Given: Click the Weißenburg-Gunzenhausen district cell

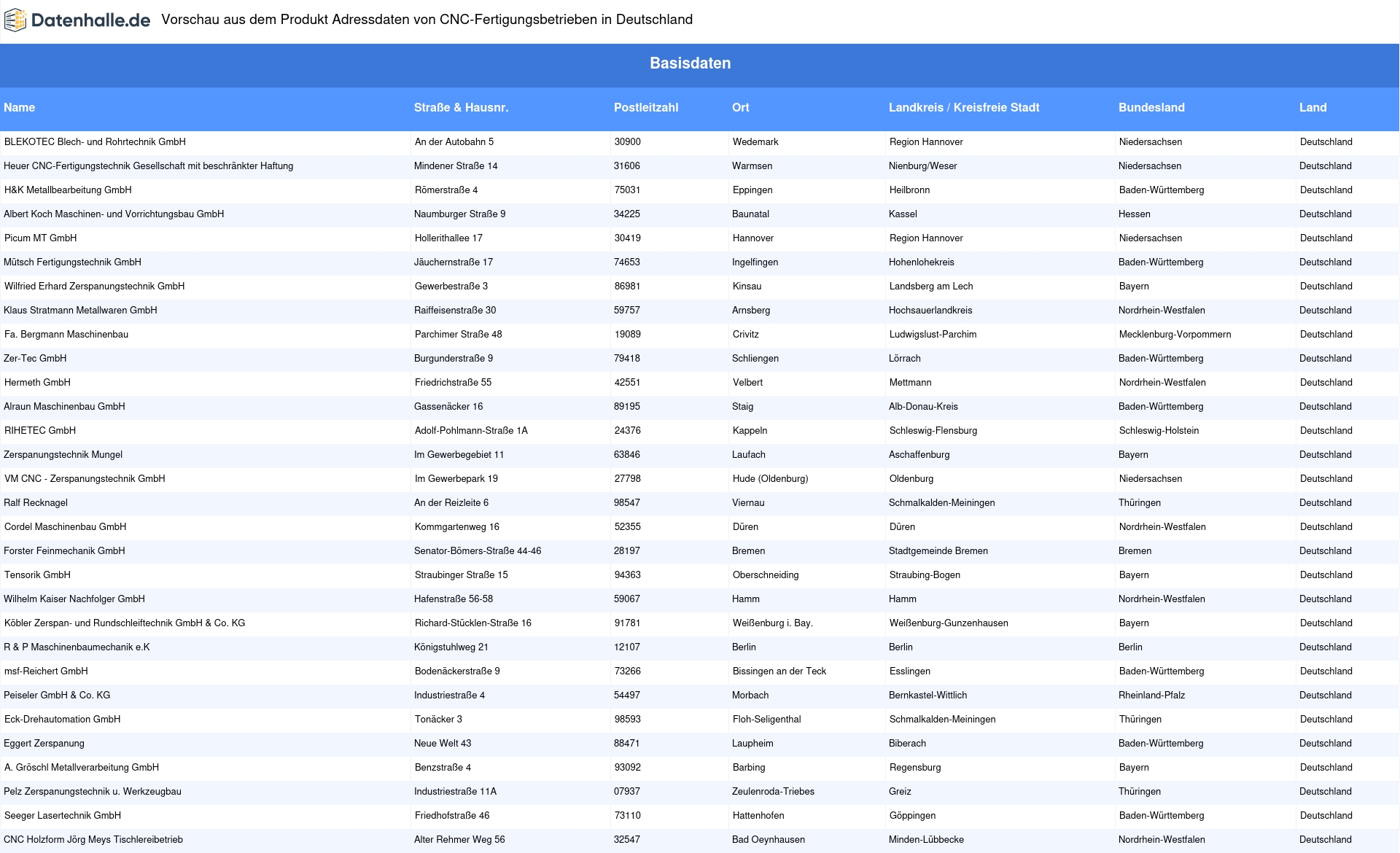Looking at the screenshot, I should tap(948, 623).
